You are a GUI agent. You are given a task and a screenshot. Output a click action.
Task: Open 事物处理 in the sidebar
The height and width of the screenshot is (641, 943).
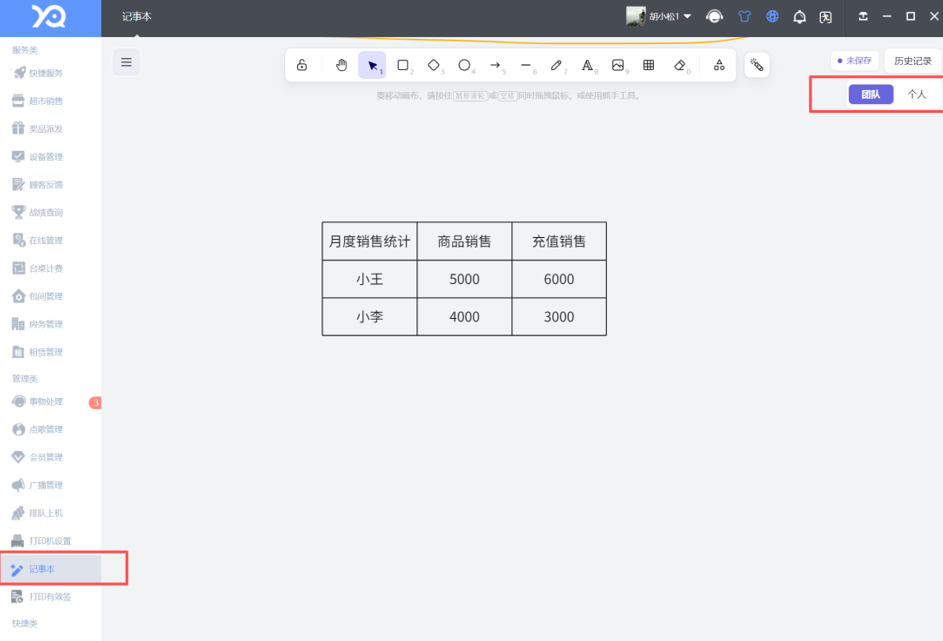51,402
